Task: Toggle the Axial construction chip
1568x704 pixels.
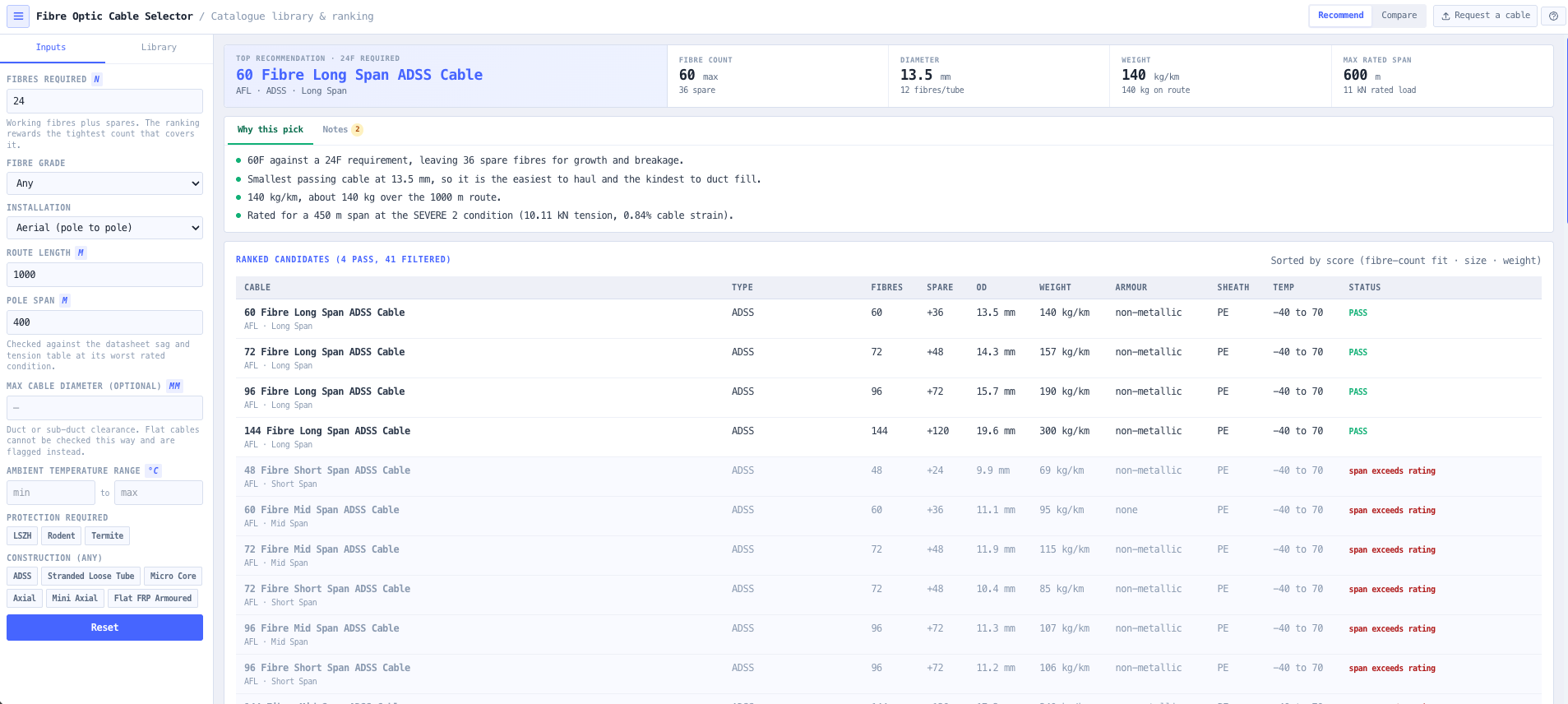Action: [25, 599]
